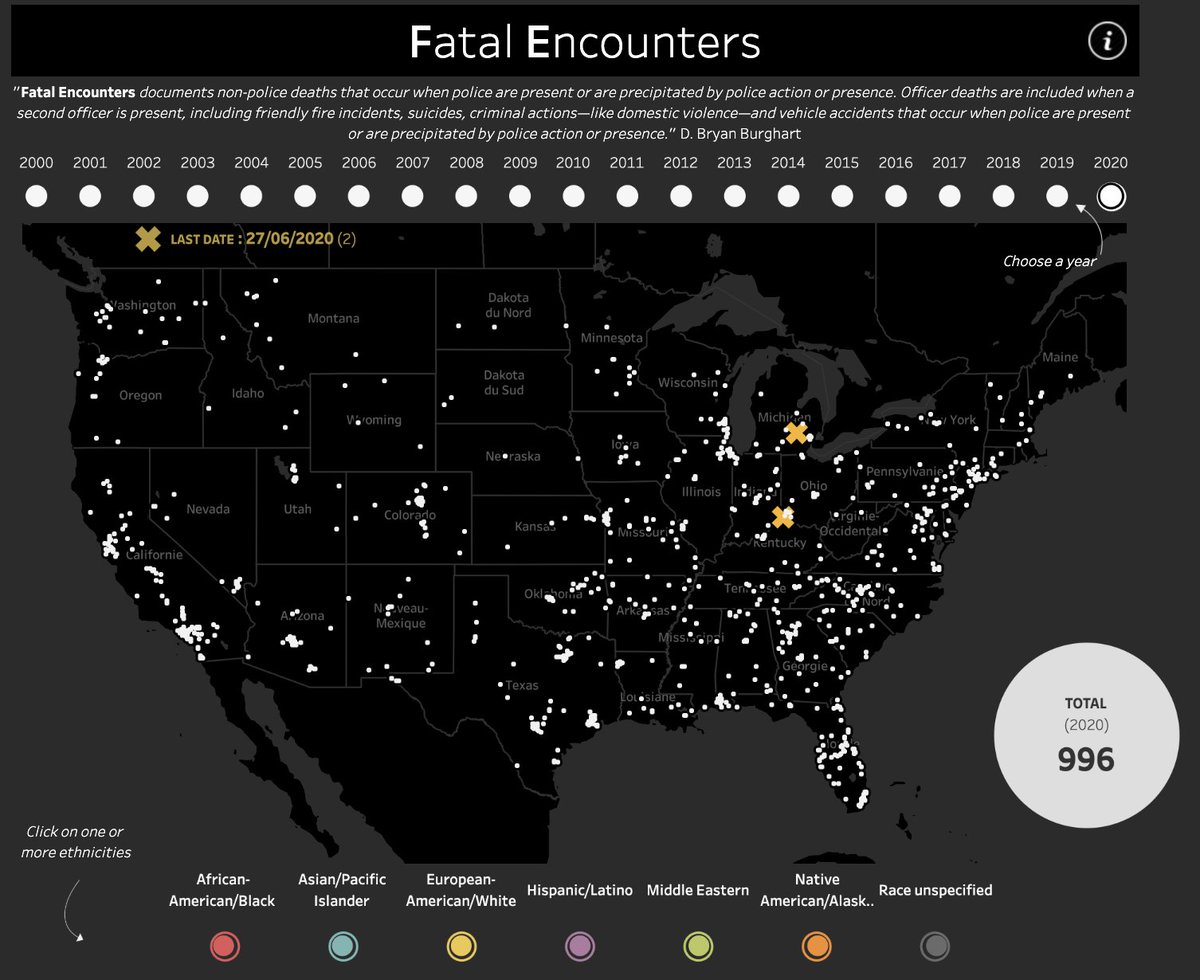Pick the 2015 year circle

(842, 196)
